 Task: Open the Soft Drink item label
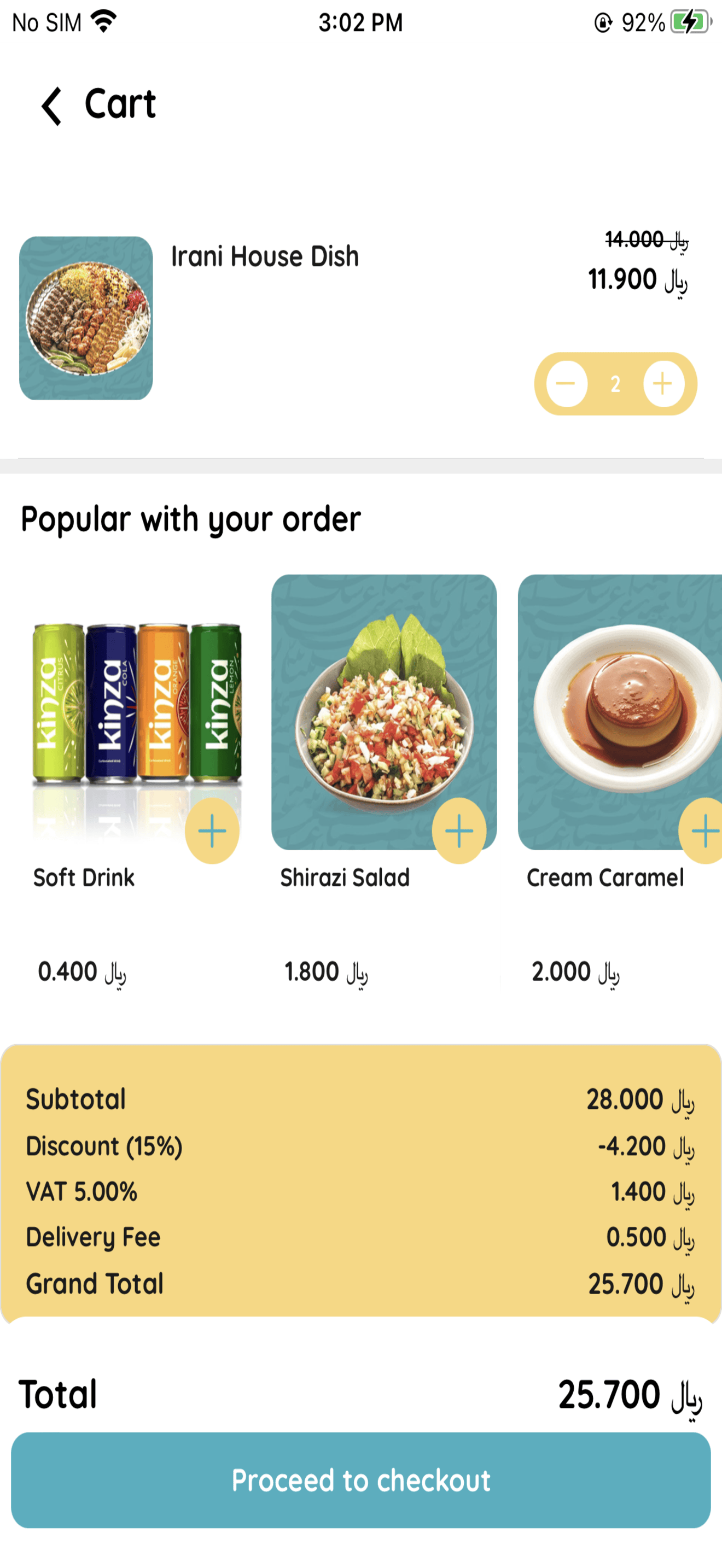point(84,877)
